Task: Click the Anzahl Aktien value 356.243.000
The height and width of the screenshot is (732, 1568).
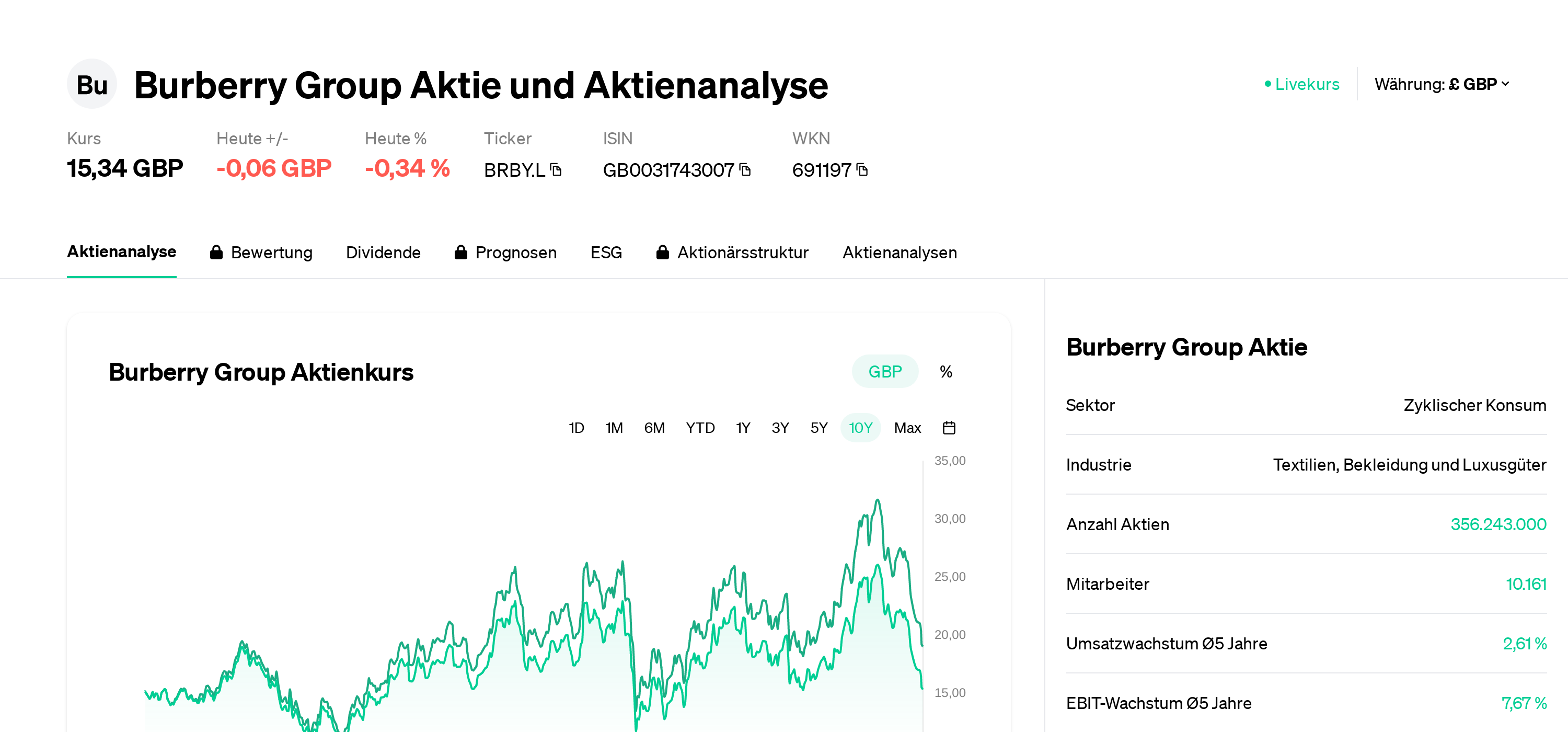Action: pos(1498,524)
